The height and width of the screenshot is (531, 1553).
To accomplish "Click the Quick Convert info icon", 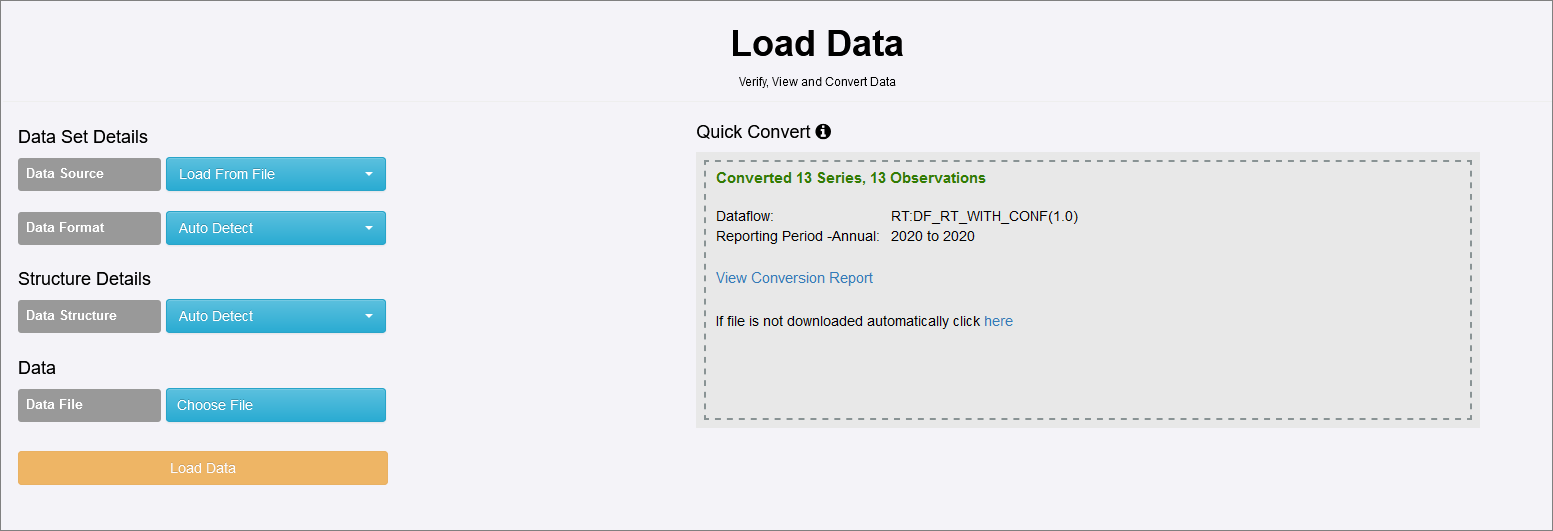I will pyautogui.click(x=823, y=132).
